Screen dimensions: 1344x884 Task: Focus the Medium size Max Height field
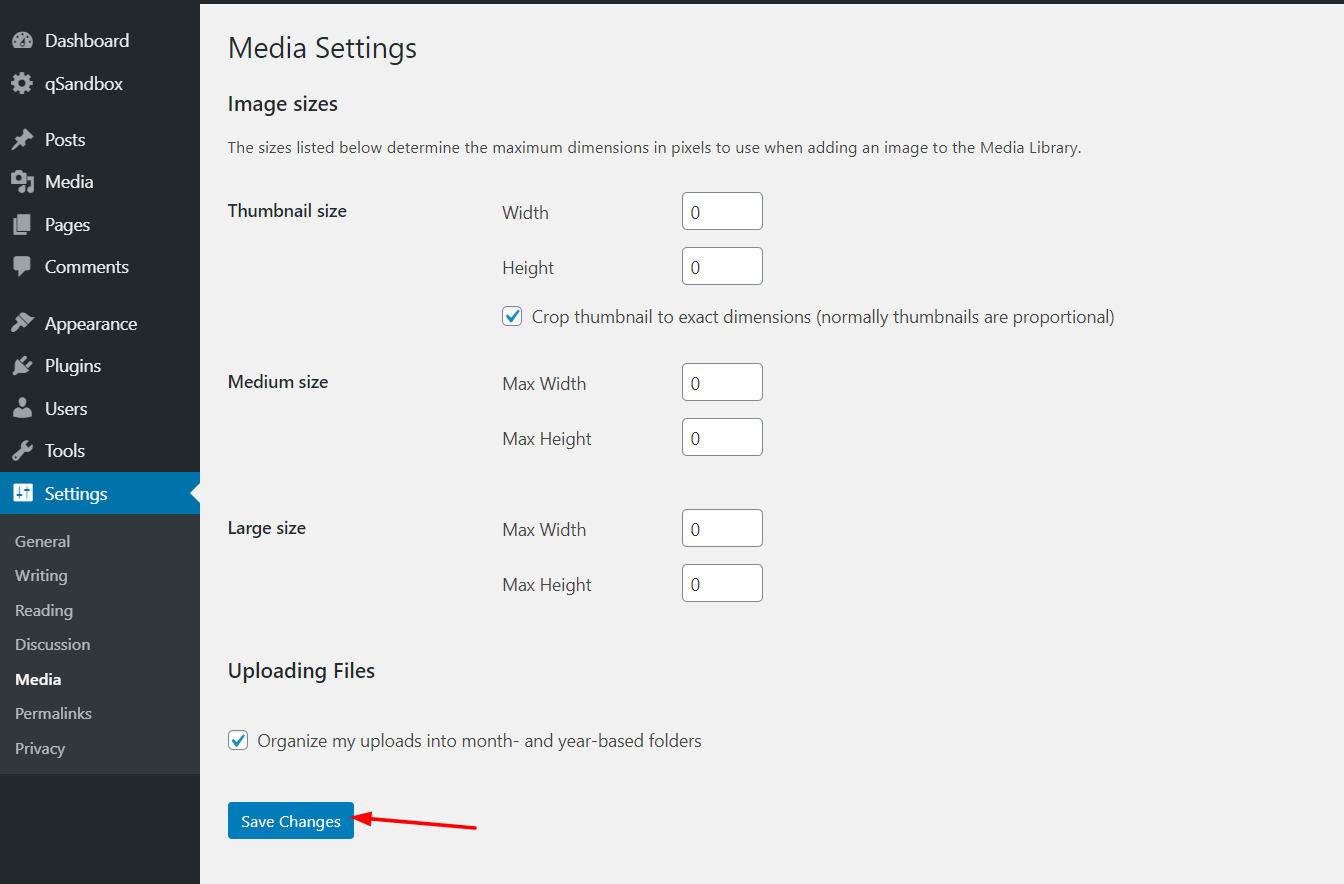[x=722, y=438]
